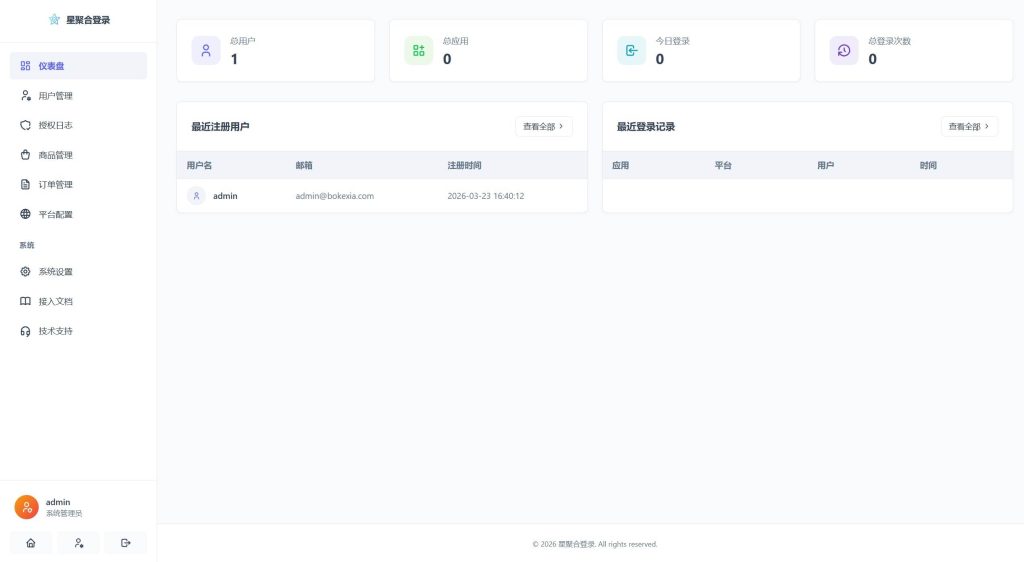Click the 今日登录 teal login icon
Screen dimensions: 1024x562
click(x=632, y=50)
